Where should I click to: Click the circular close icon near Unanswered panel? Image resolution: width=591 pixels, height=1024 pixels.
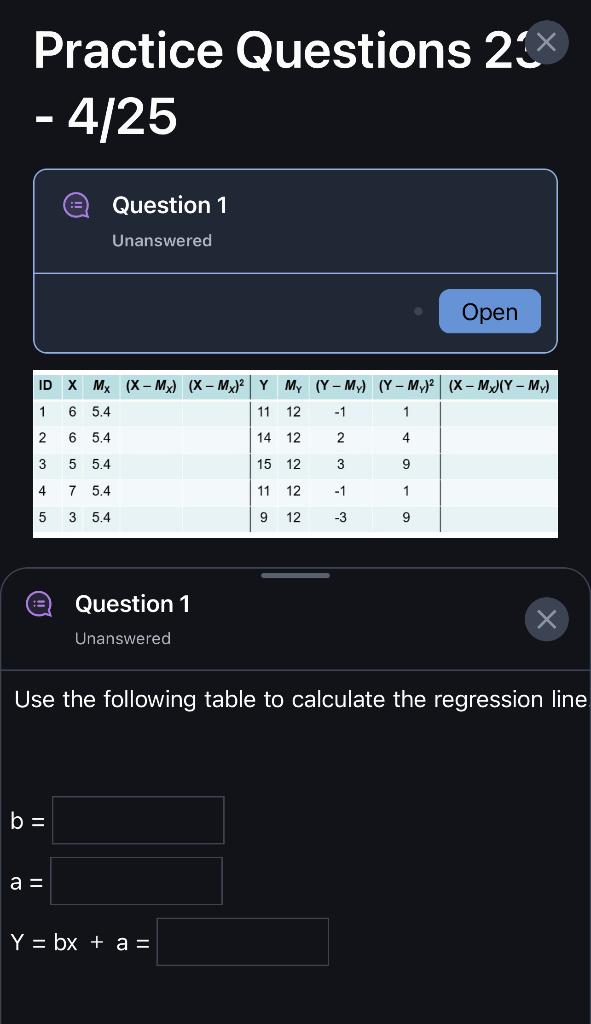coord(546,619)
